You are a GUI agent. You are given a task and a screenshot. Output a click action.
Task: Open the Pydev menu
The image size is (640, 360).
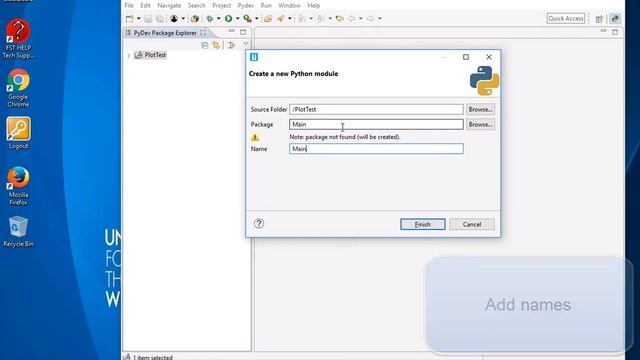click(246, 5)
